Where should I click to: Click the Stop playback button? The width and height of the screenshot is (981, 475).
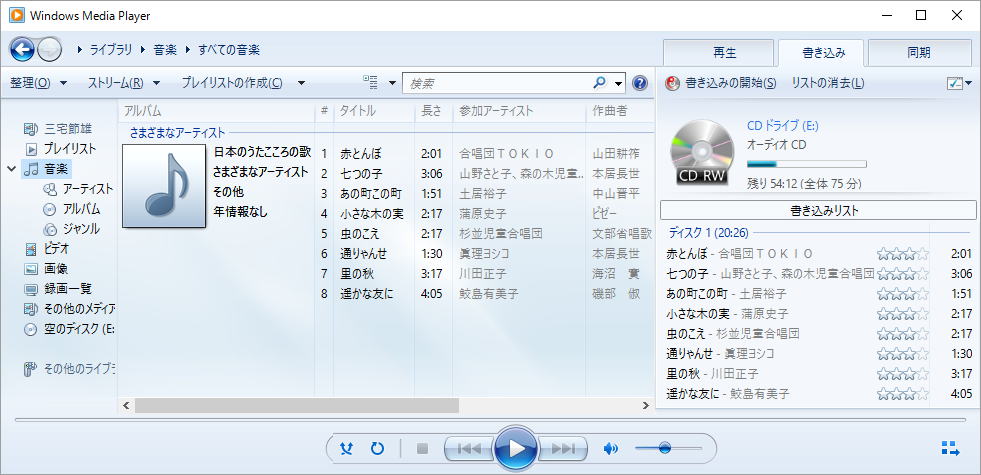[x=422, y=449]
